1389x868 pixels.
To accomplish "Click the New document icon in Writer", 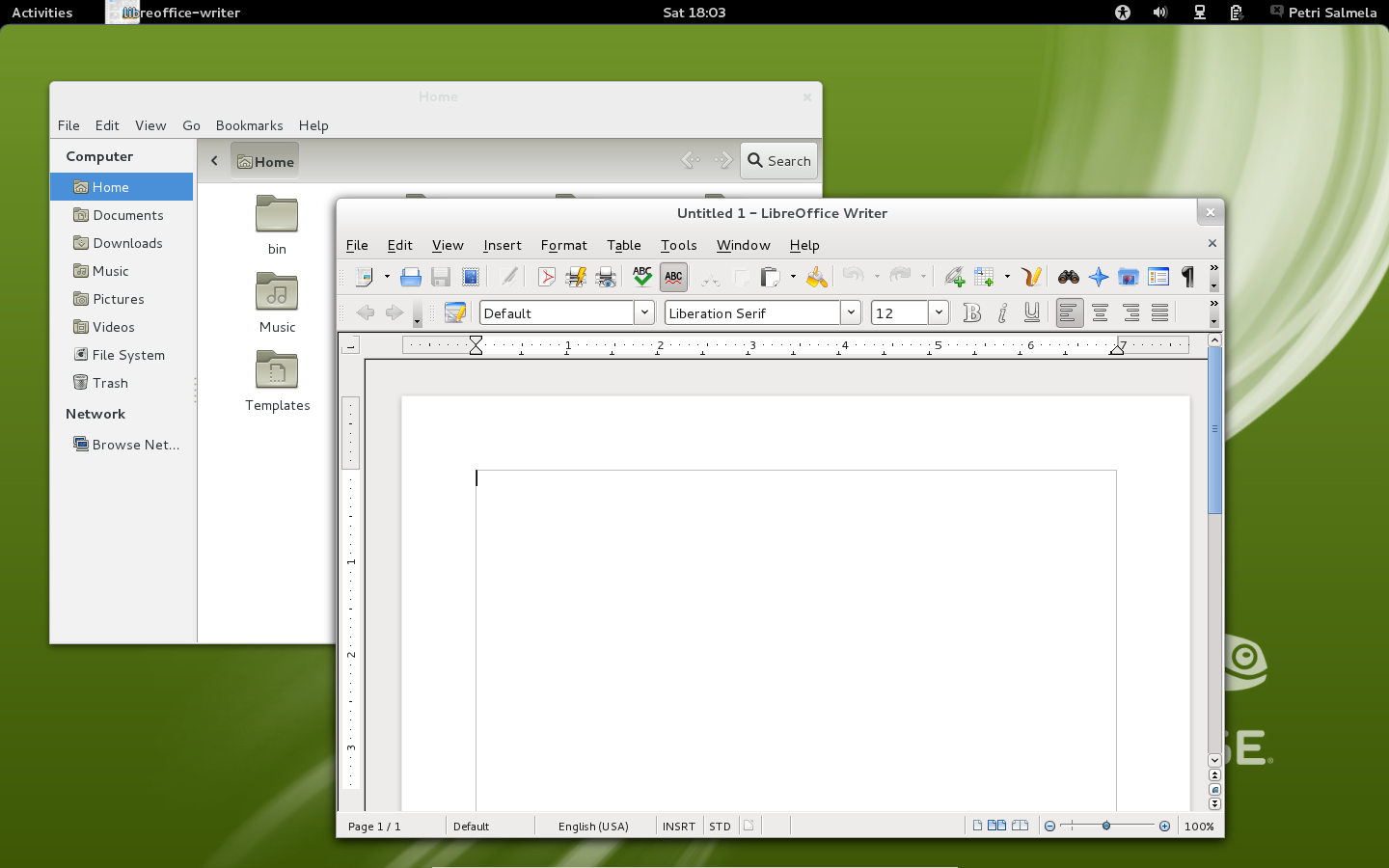I will pos(365,278).
